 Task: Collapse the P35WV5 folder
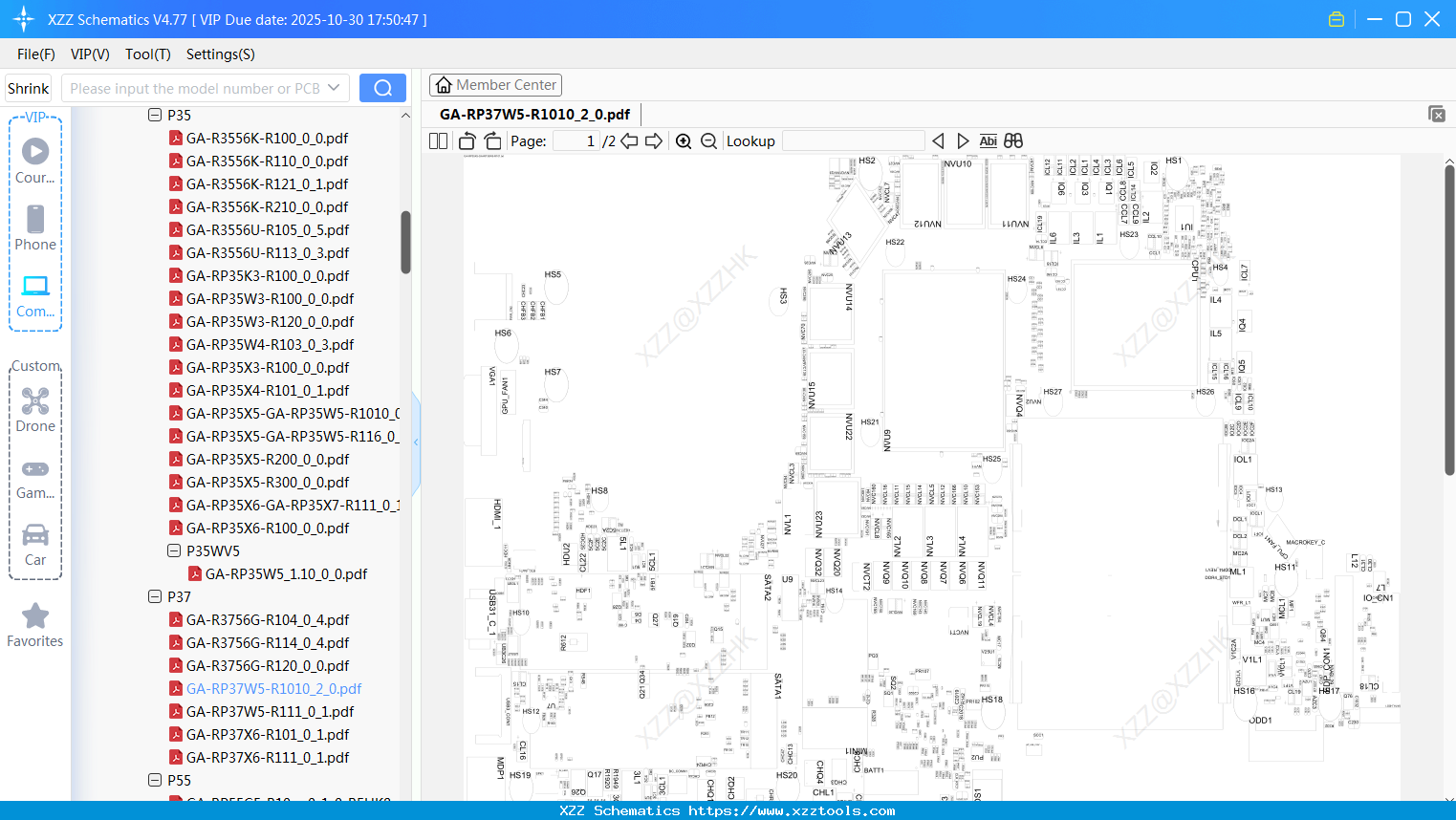tap(174, 550)
